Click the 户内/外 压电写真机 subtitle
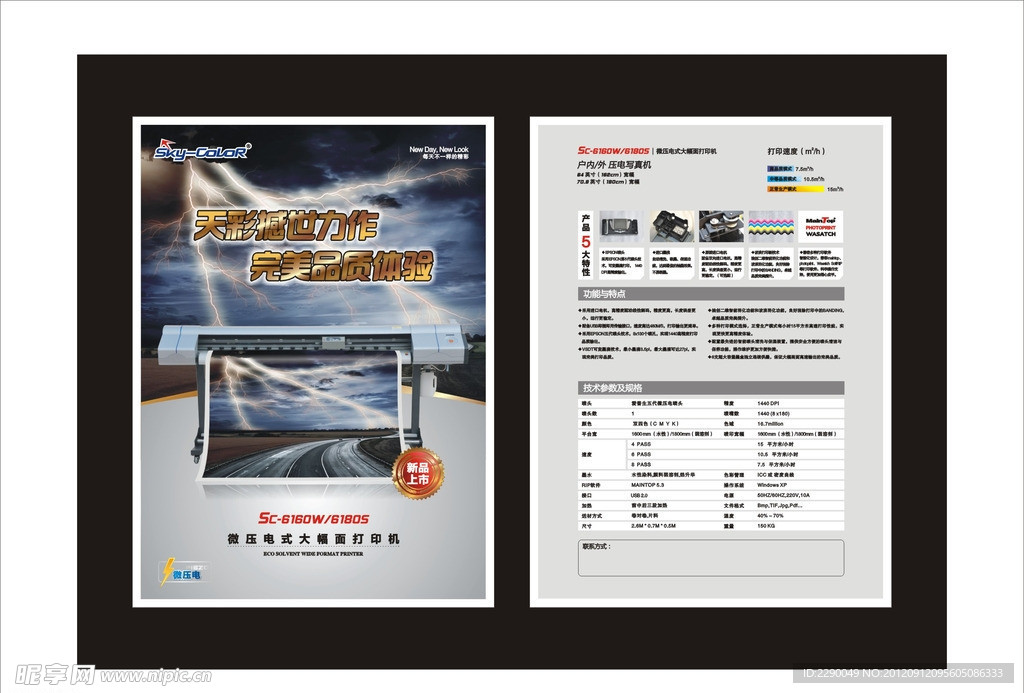The image size is (1024, 693). pos(614,165)
